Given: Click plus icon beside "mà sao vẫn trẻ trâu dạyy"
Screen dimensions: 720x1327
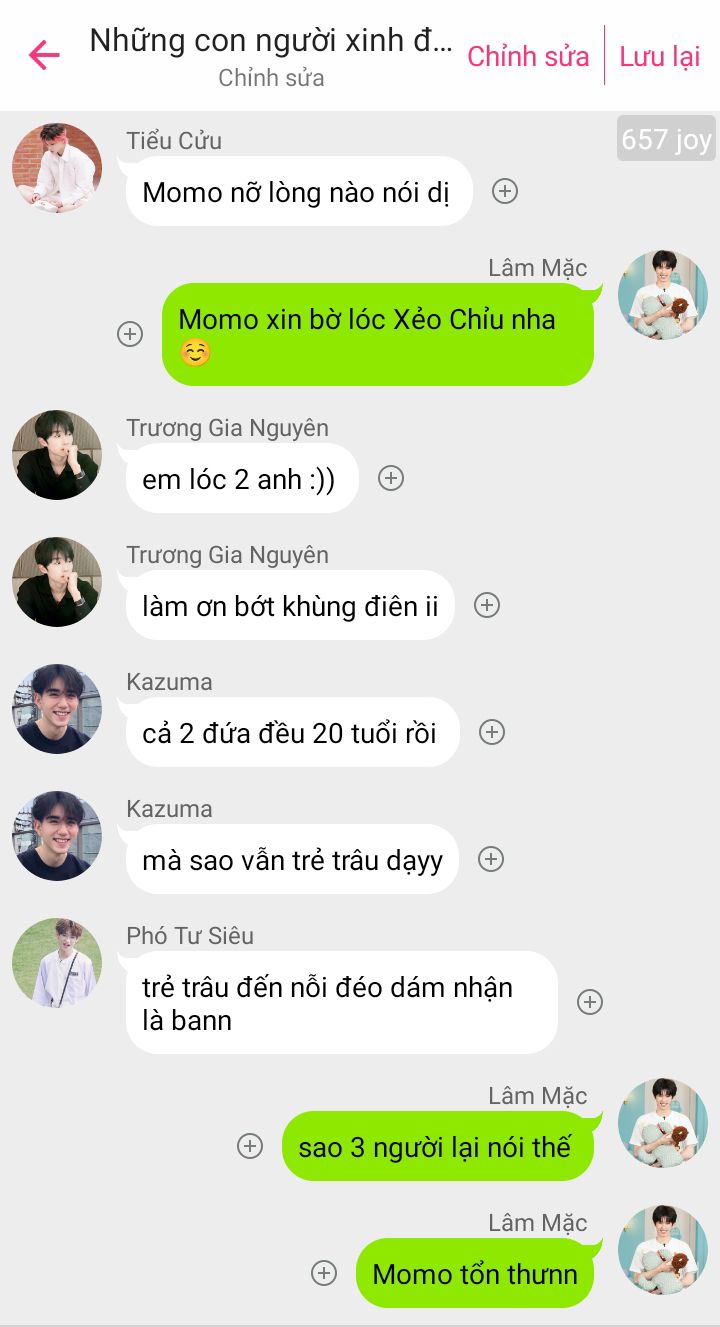Looking at the screenshot, I should 490,859.
